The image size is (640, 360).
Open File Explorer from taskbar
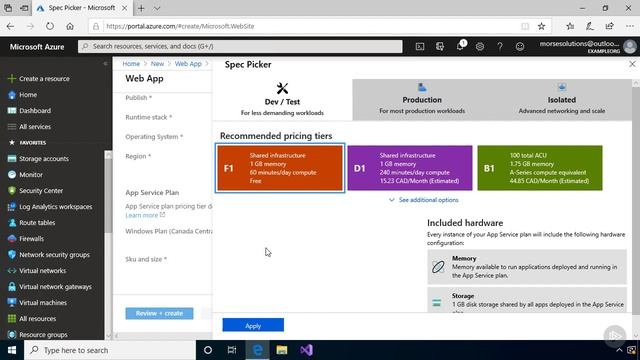282,350
